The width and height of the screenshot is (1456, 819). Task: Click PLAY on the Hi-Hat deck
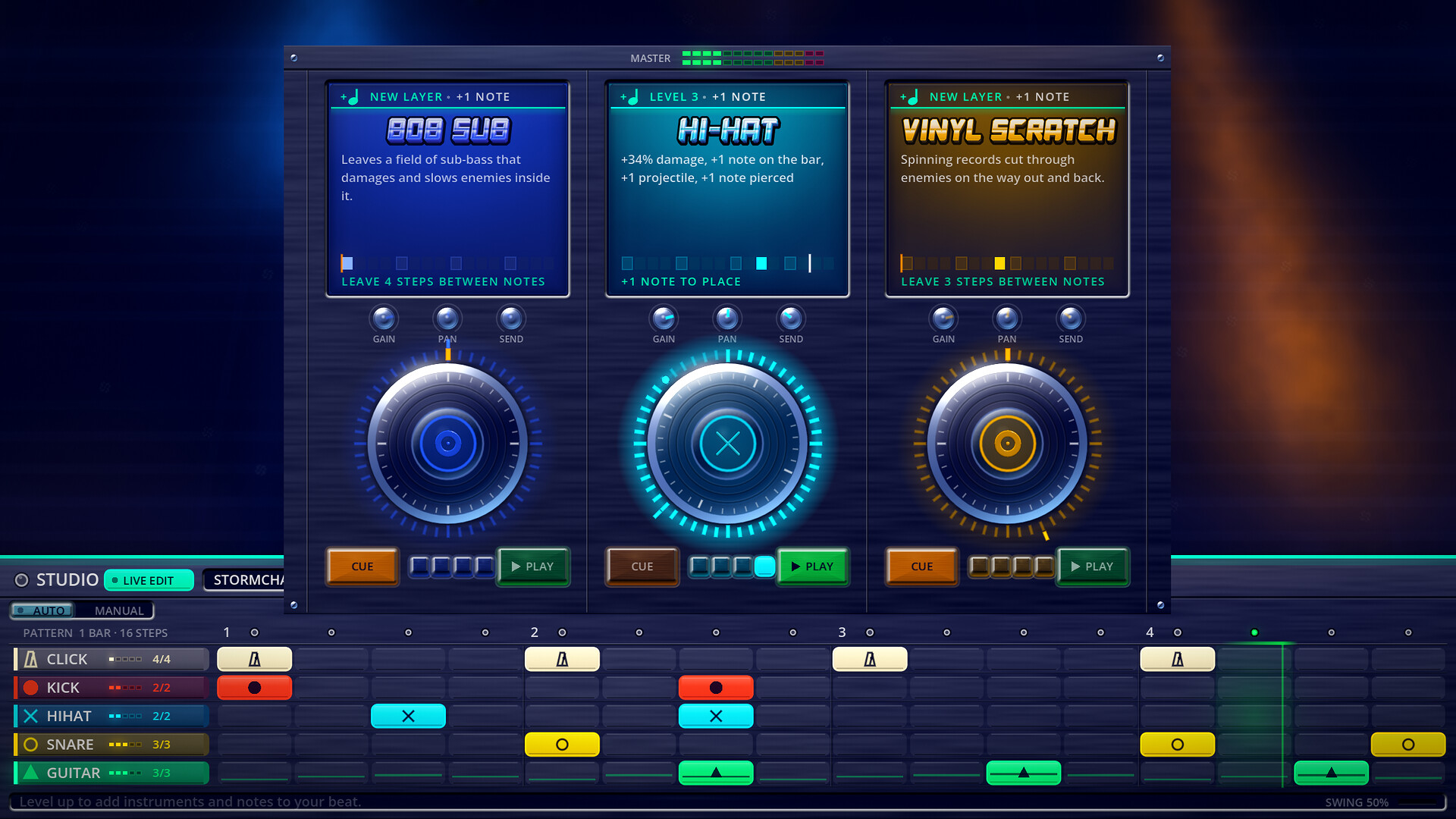(x=813, y=566)
